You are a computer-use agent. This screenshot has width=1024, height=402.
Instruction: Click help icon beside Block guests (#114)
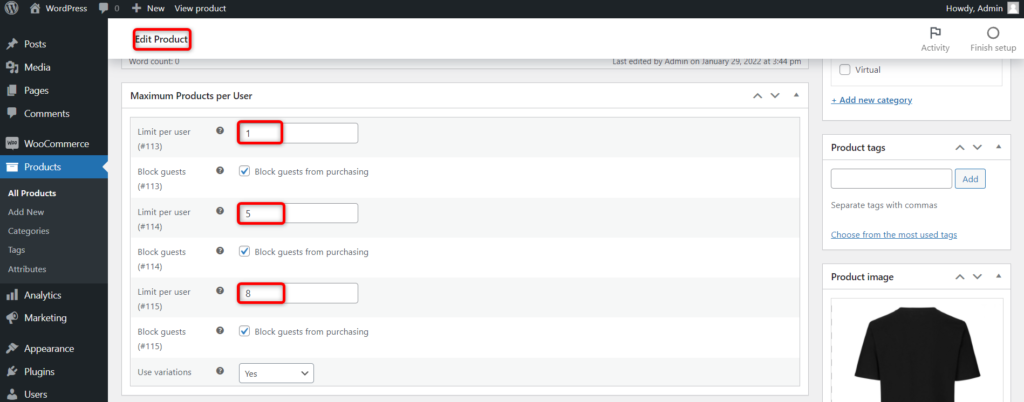click(220, 251)
